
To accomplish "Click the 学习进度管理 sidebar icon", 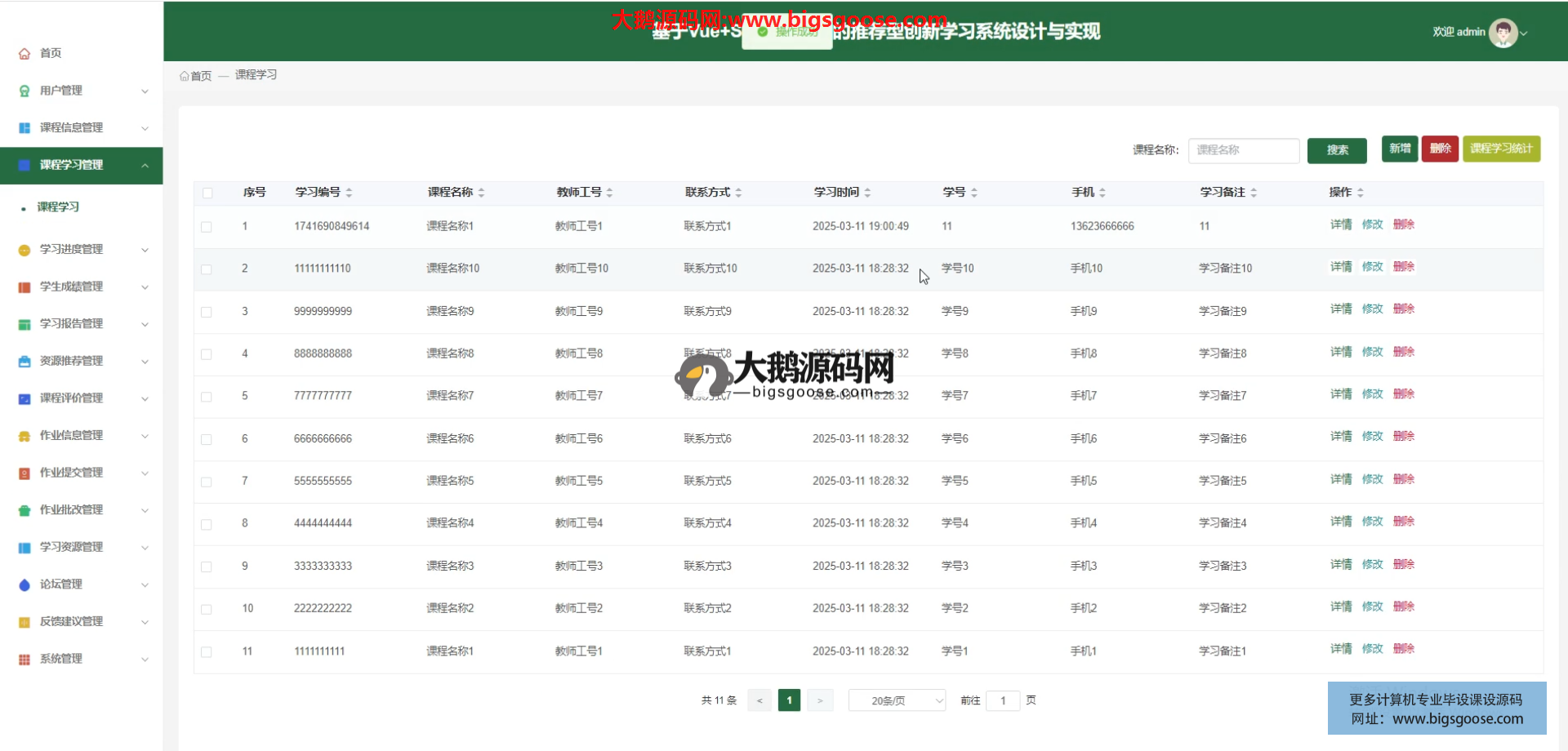I will point(24,250).
